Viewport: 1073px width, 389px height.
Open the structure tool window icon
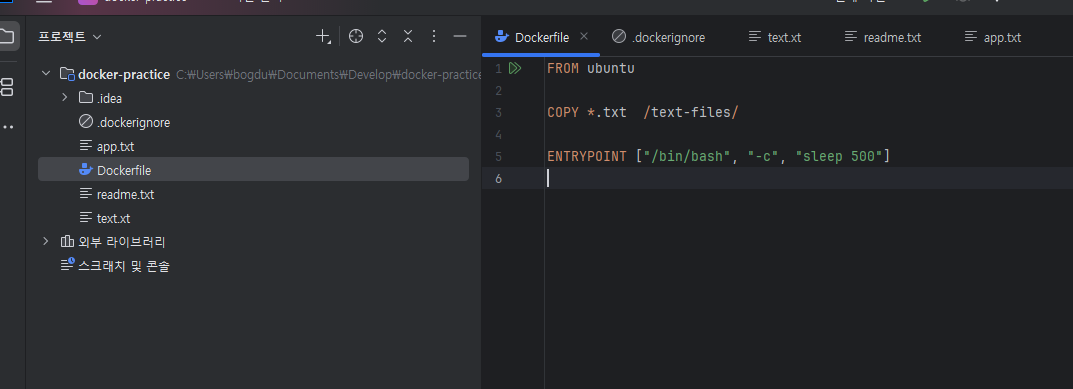tap(6, 87)
